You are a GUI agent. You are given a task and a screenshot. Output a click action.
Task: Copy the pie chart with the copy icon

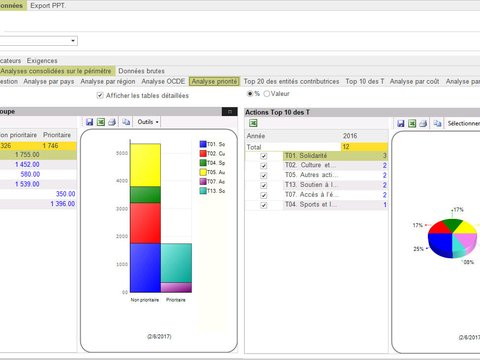tap(437, 124)
